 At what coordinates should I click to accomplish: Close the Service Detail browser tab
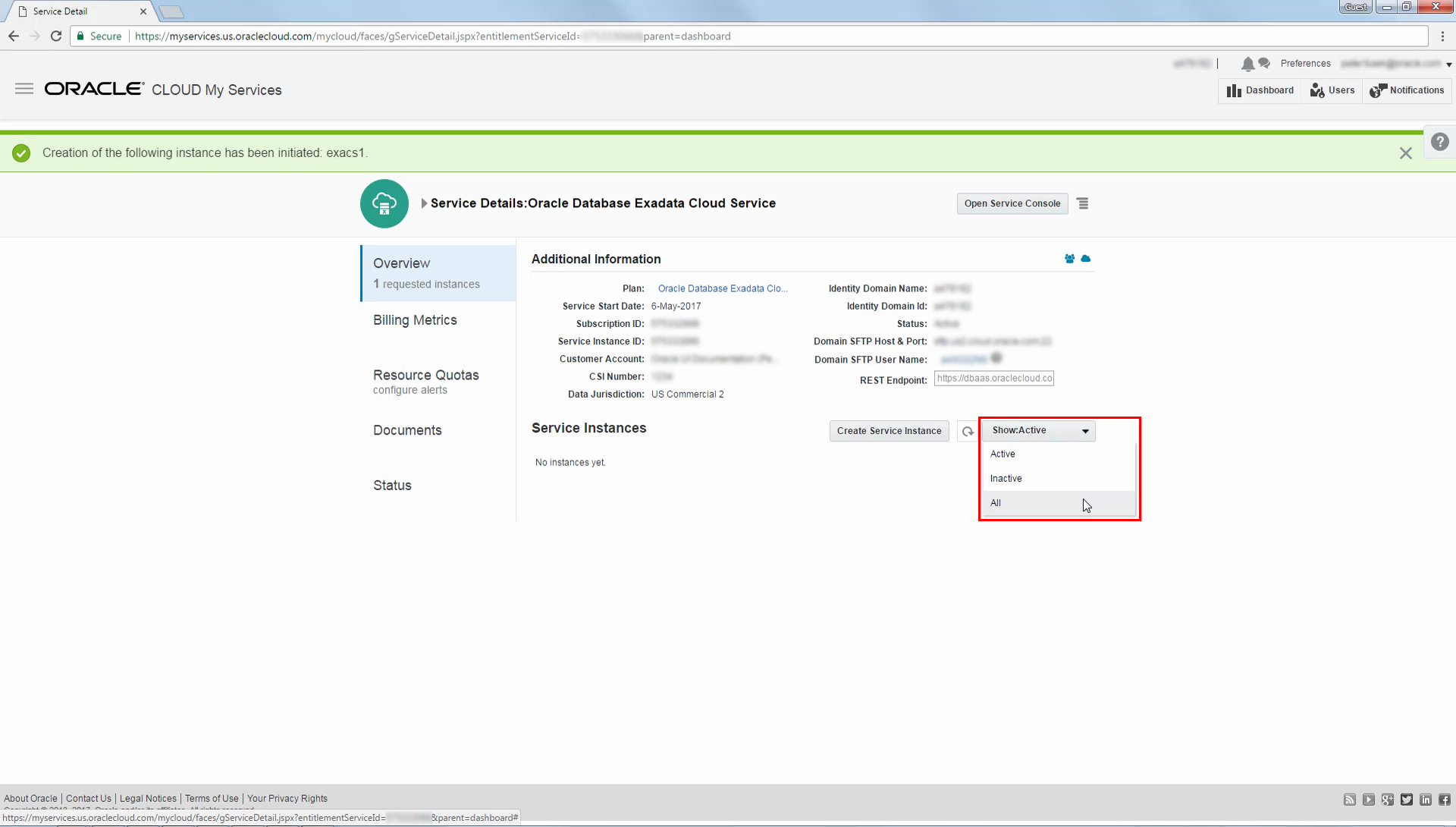coord(143,11)
